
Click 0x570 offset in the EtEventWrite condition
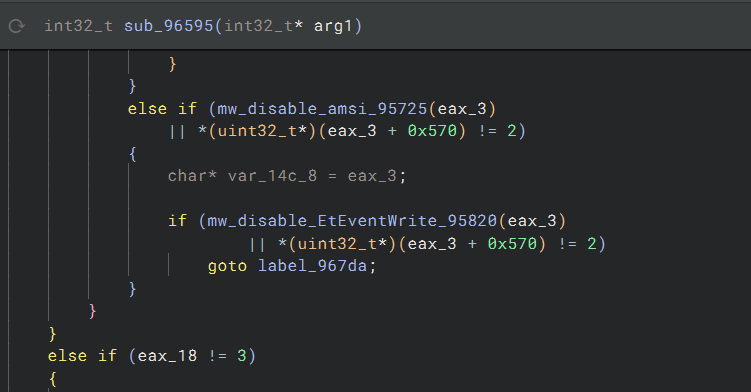[512, 244]
